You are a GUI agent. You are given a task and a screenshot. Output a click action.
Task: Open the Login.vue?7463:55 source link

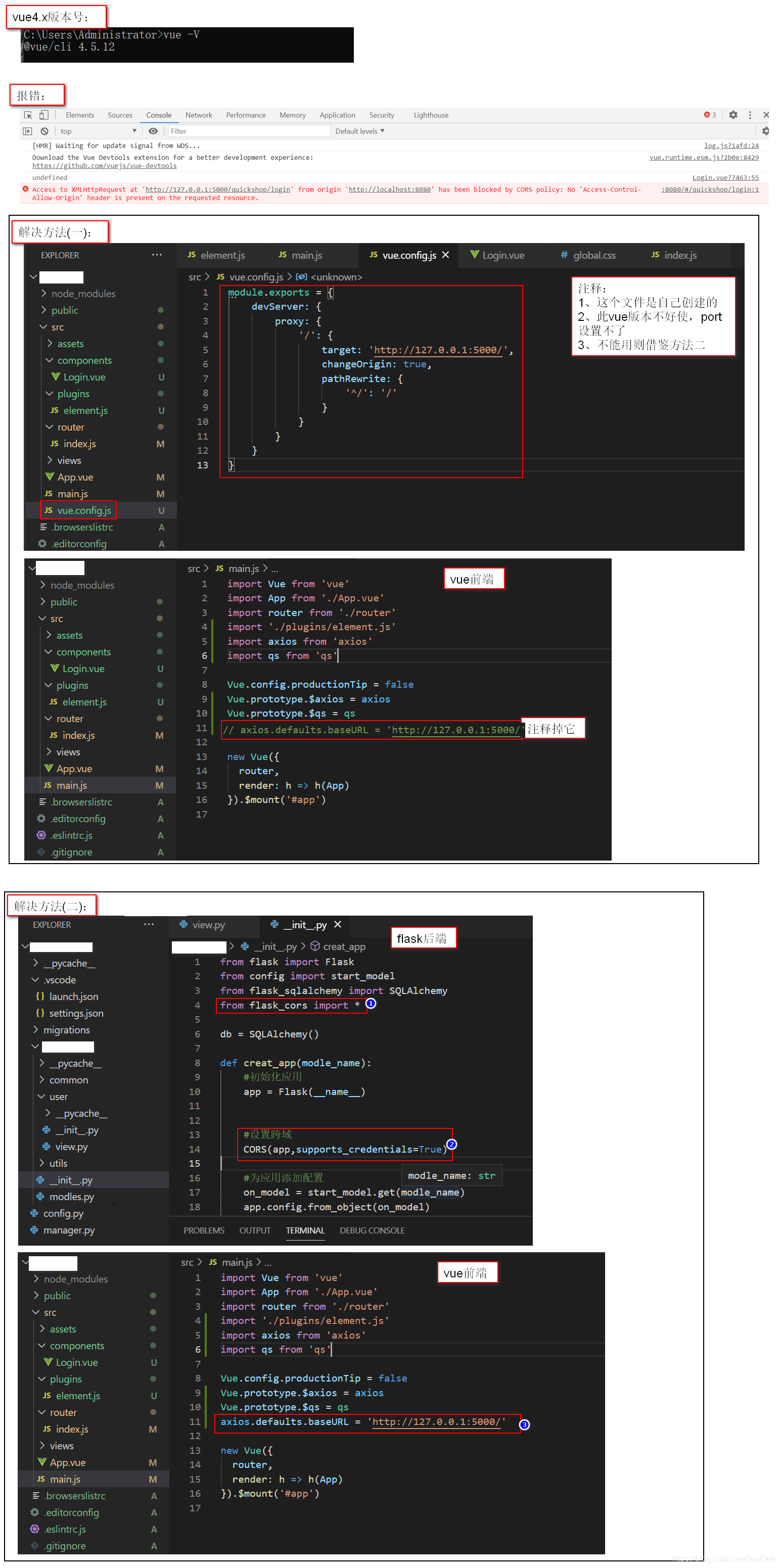point(725,178)
